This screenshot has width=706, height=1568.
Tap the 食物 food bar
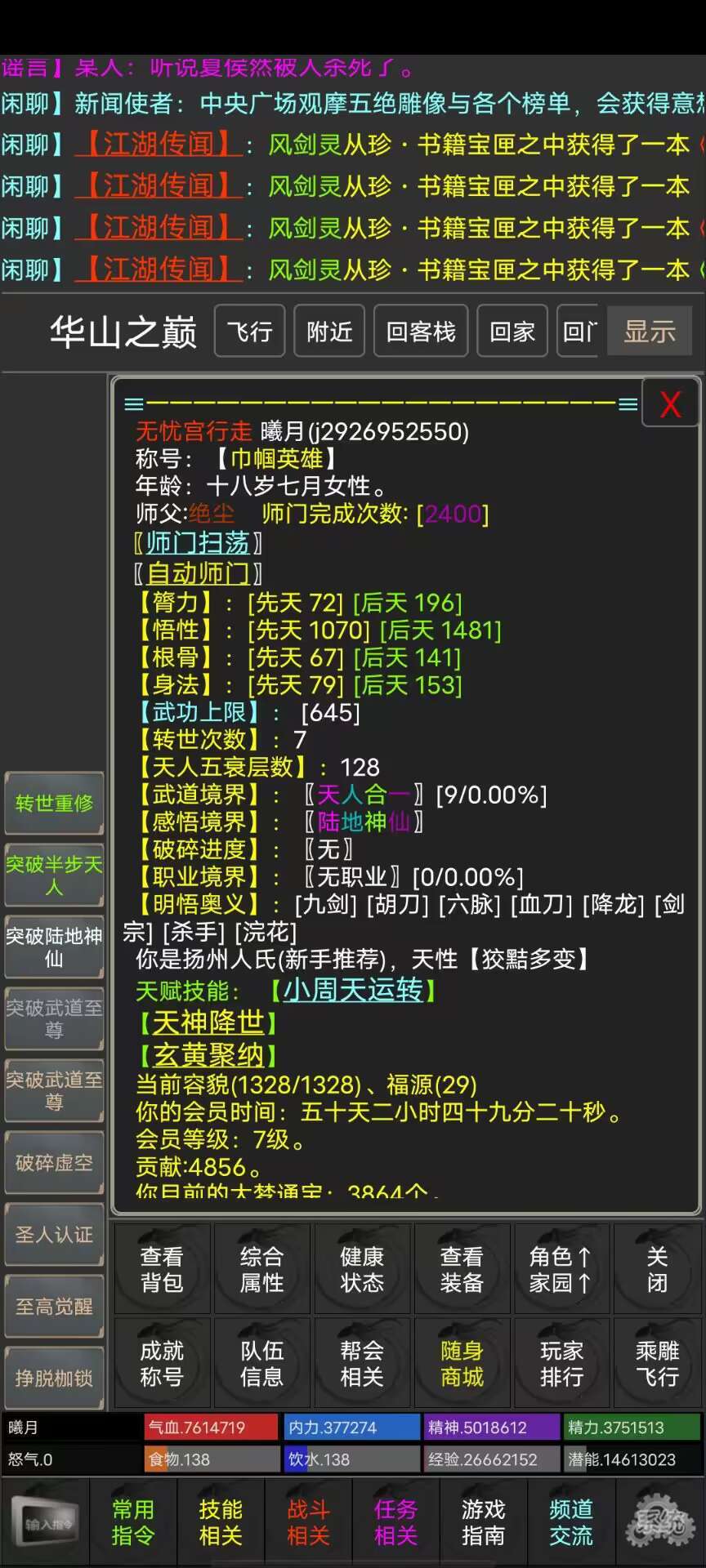[x=212, y=1459]
